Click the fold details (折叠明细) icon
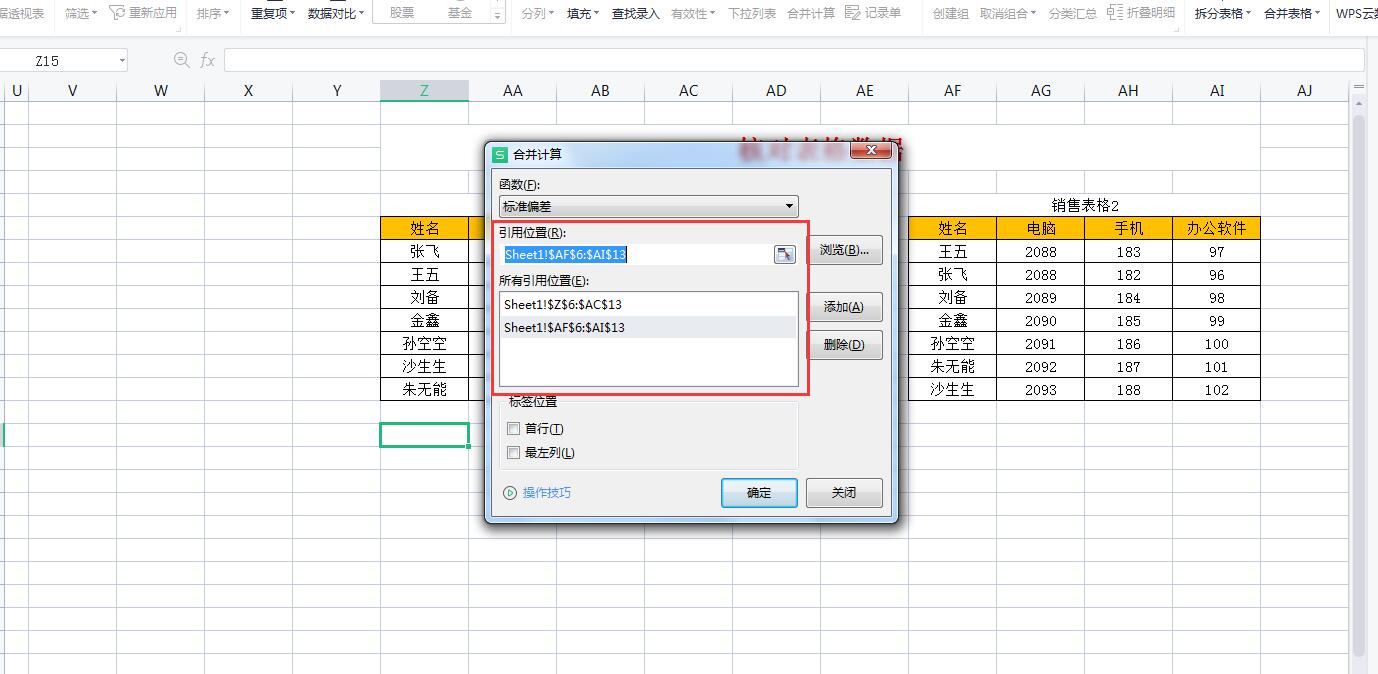1378x674 pixels. tap(1115, 12)
